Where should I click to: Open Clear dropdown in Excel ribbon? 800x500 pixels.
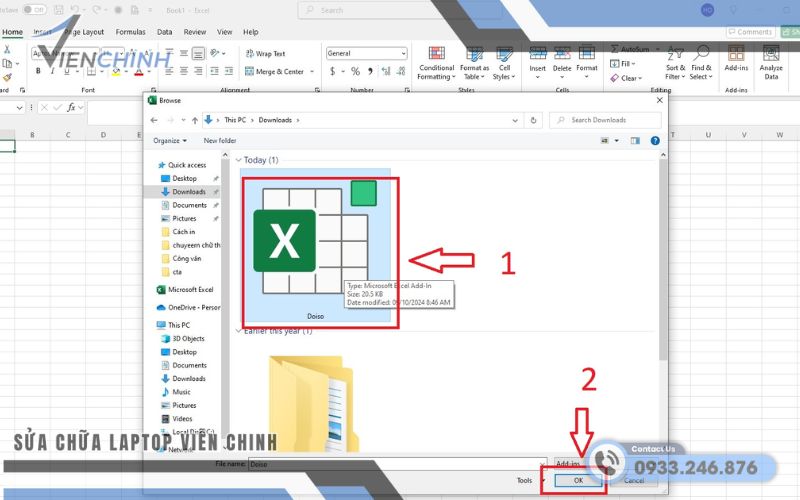[627, 79]
